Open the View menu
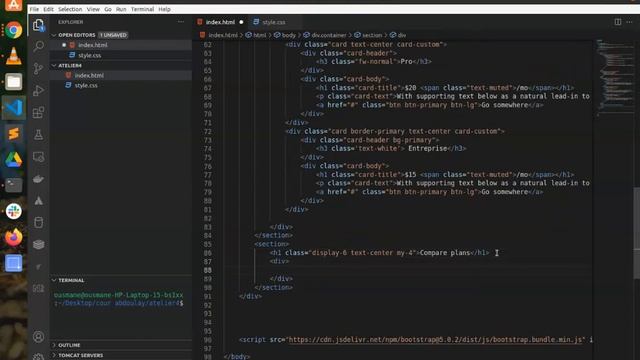This screenshot has width=640, height=360. coord(93,9)
